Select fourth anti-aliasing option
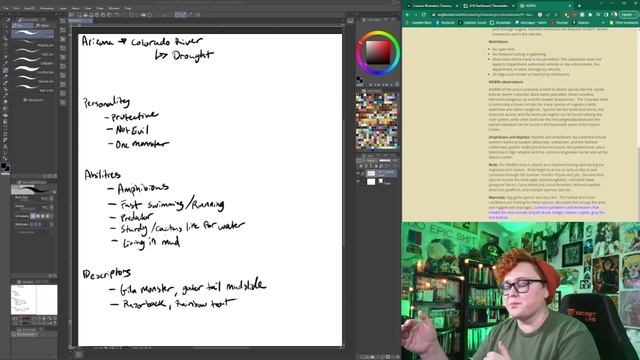Image resolution: width=640 pixels, height=360 pixels. (x=48, y=216)
